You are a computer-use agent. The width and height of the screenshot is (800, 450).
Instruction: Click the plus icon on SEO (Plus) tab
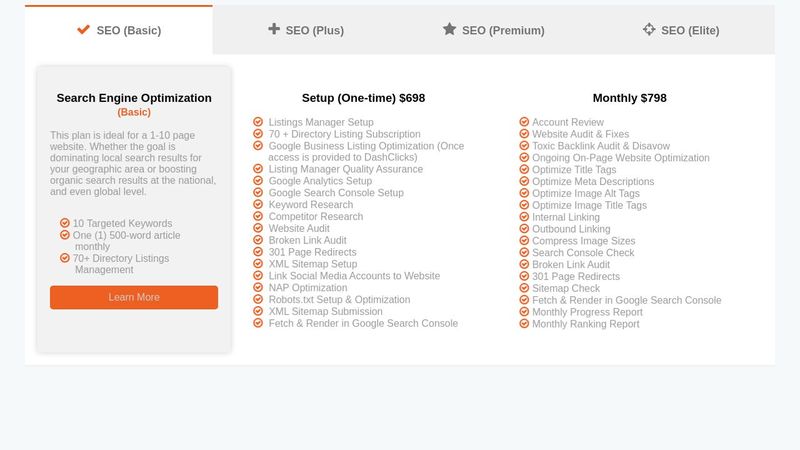coord(274,30)
